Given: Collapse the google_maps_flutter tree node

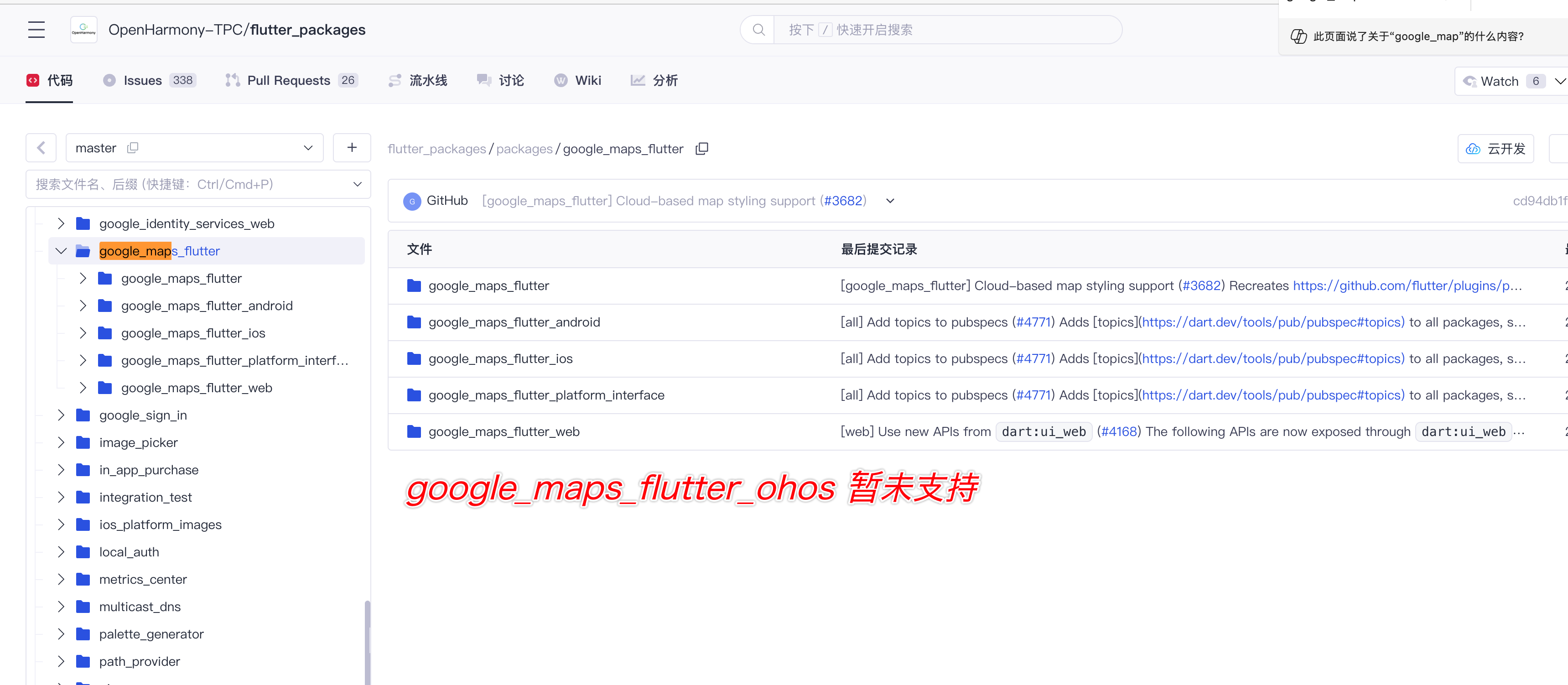Looking at the screenshot, I should coord(60,250).
